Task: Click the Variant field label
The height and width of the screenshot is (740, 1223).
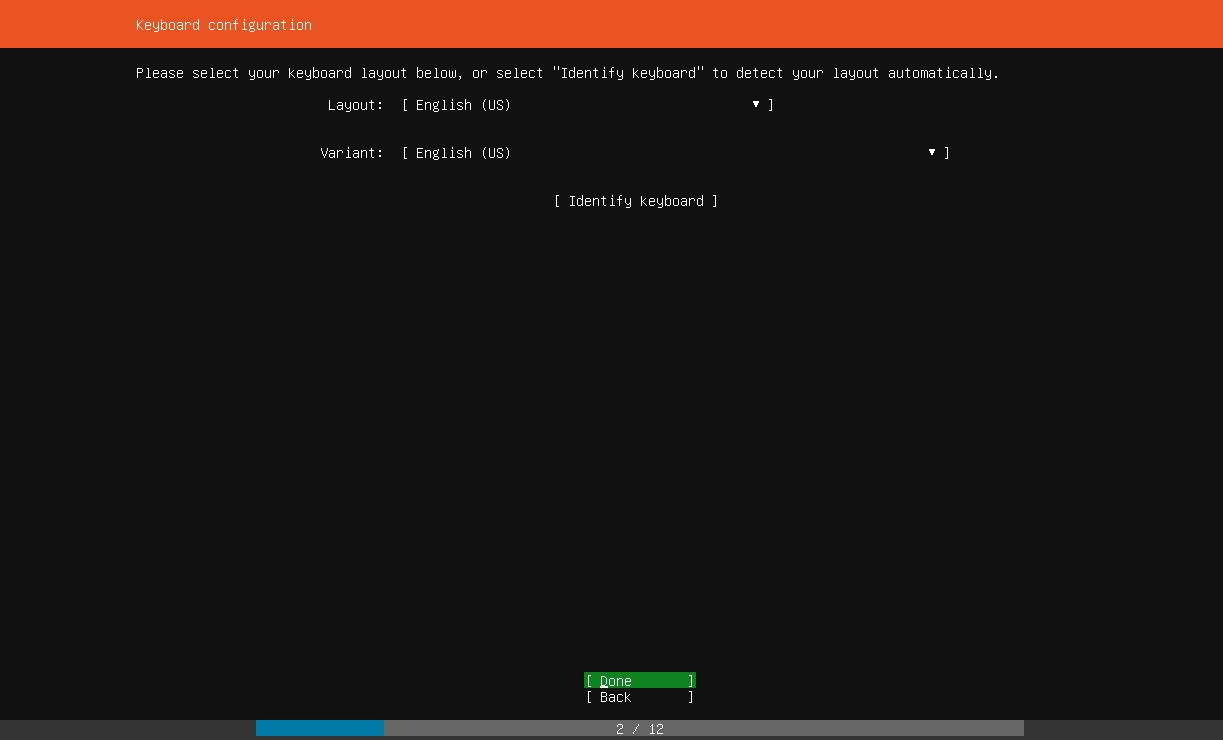Action: [x=351, y=152]
